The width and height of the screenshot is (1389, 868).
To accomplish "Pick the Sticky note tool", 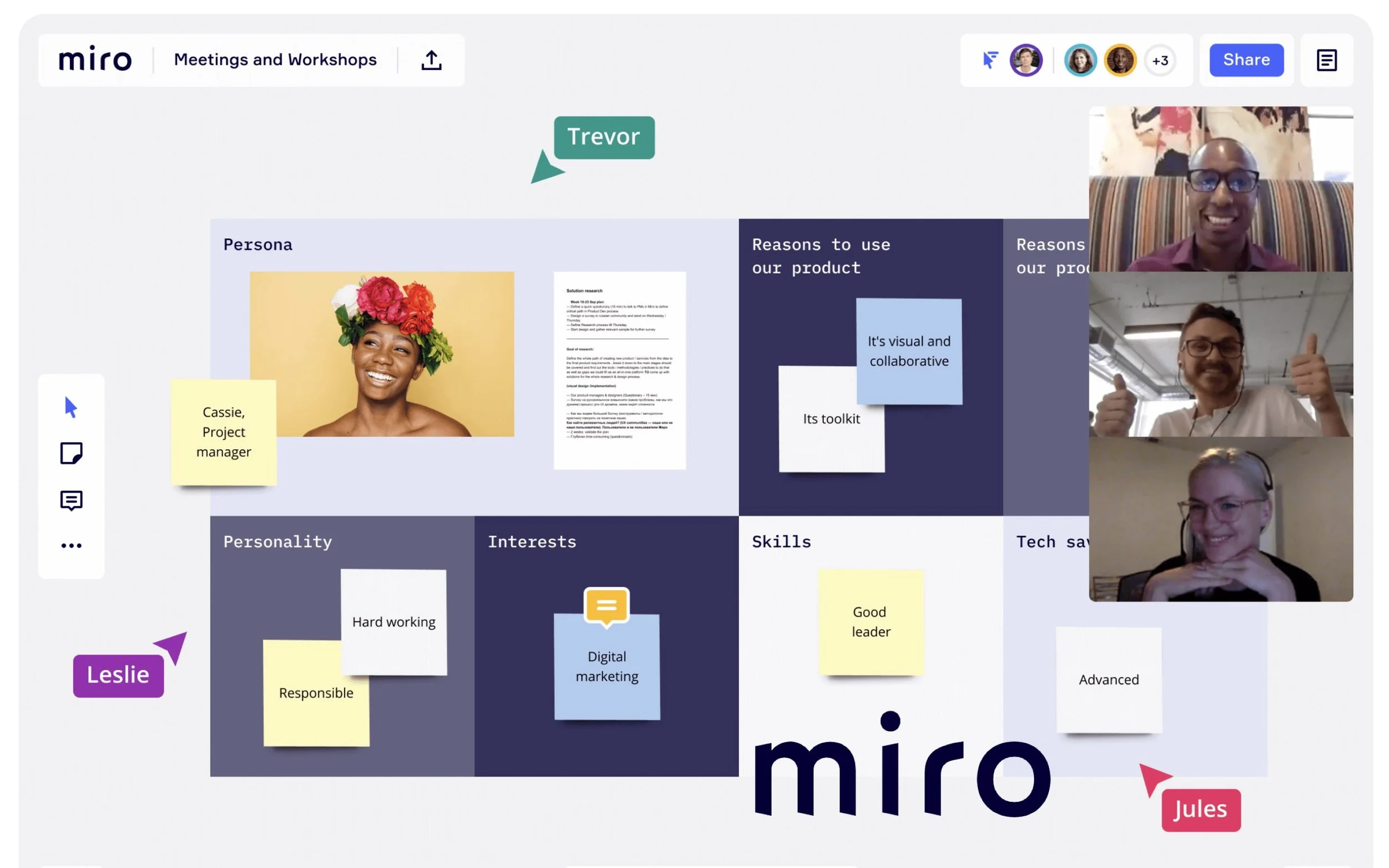I will (x=71, y=454).
